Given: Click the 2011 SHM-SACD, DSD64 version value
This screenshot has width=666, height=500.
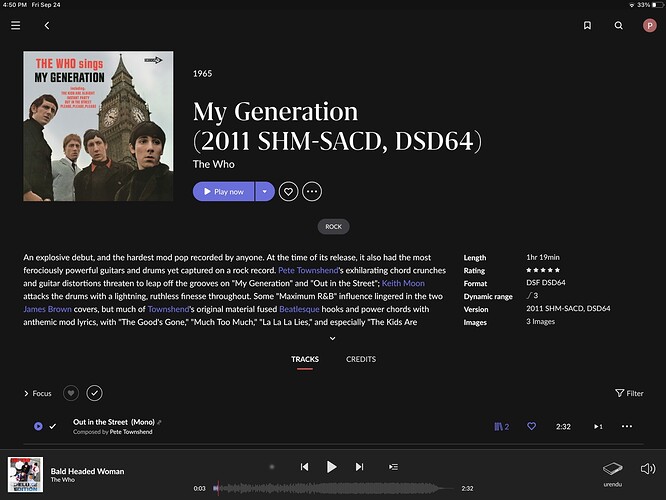Looking at the screenshot, I should (x=568, y=308).
